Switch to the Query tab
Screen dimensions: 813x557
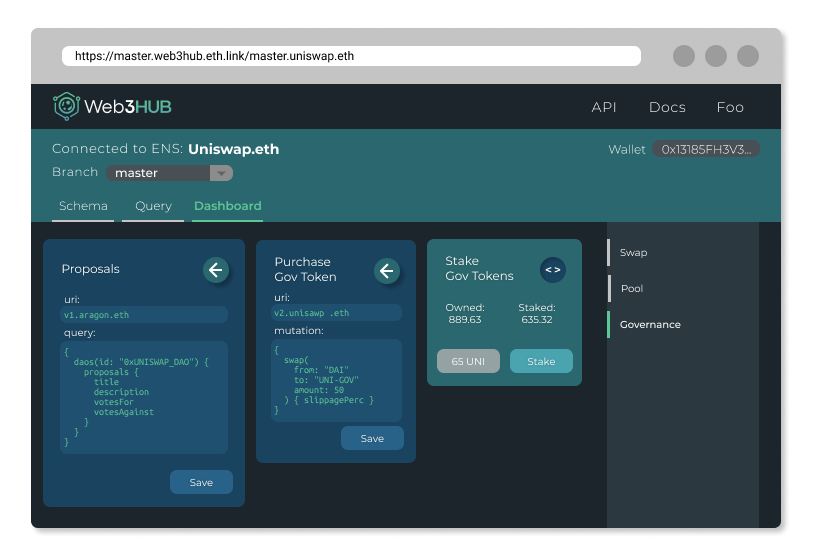click(x=153, y=206)
